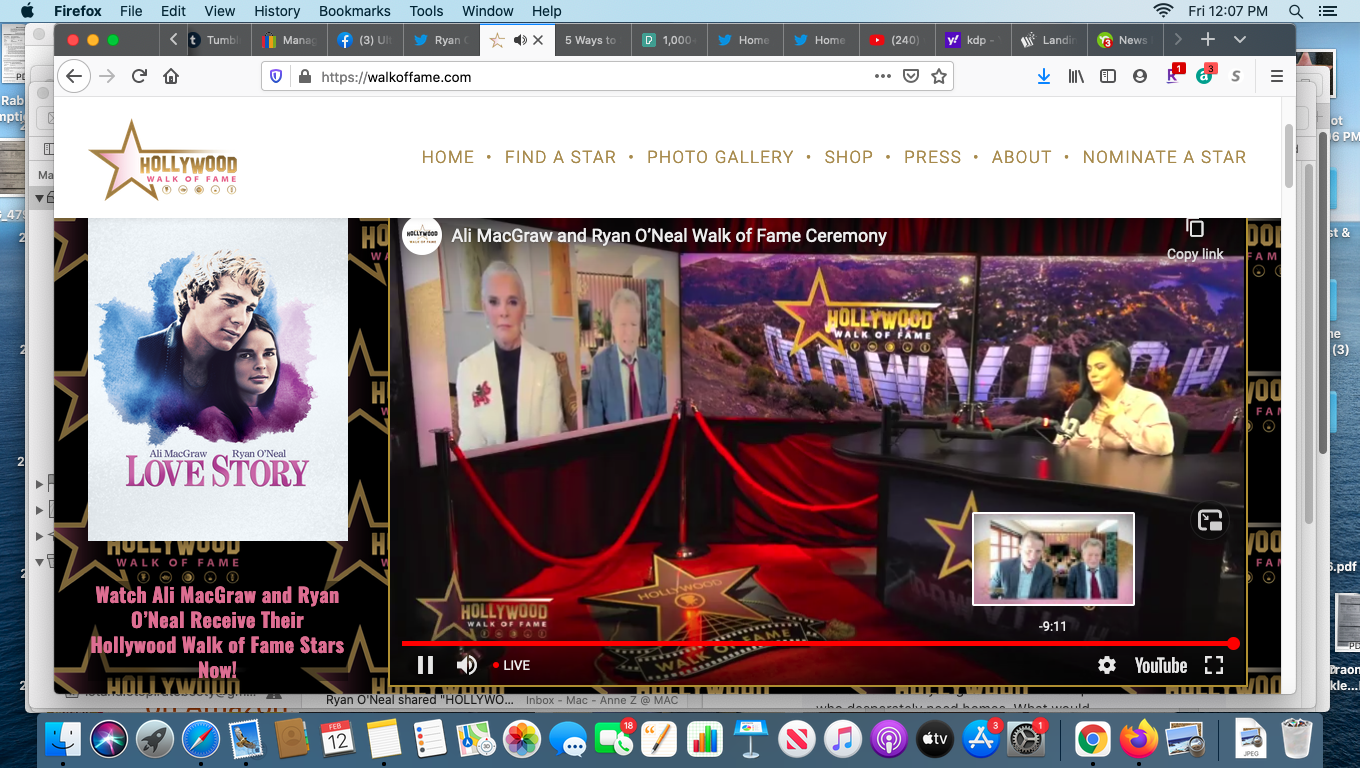Click the red video progress bar
1360x768 pixels.
pos(818,643)
